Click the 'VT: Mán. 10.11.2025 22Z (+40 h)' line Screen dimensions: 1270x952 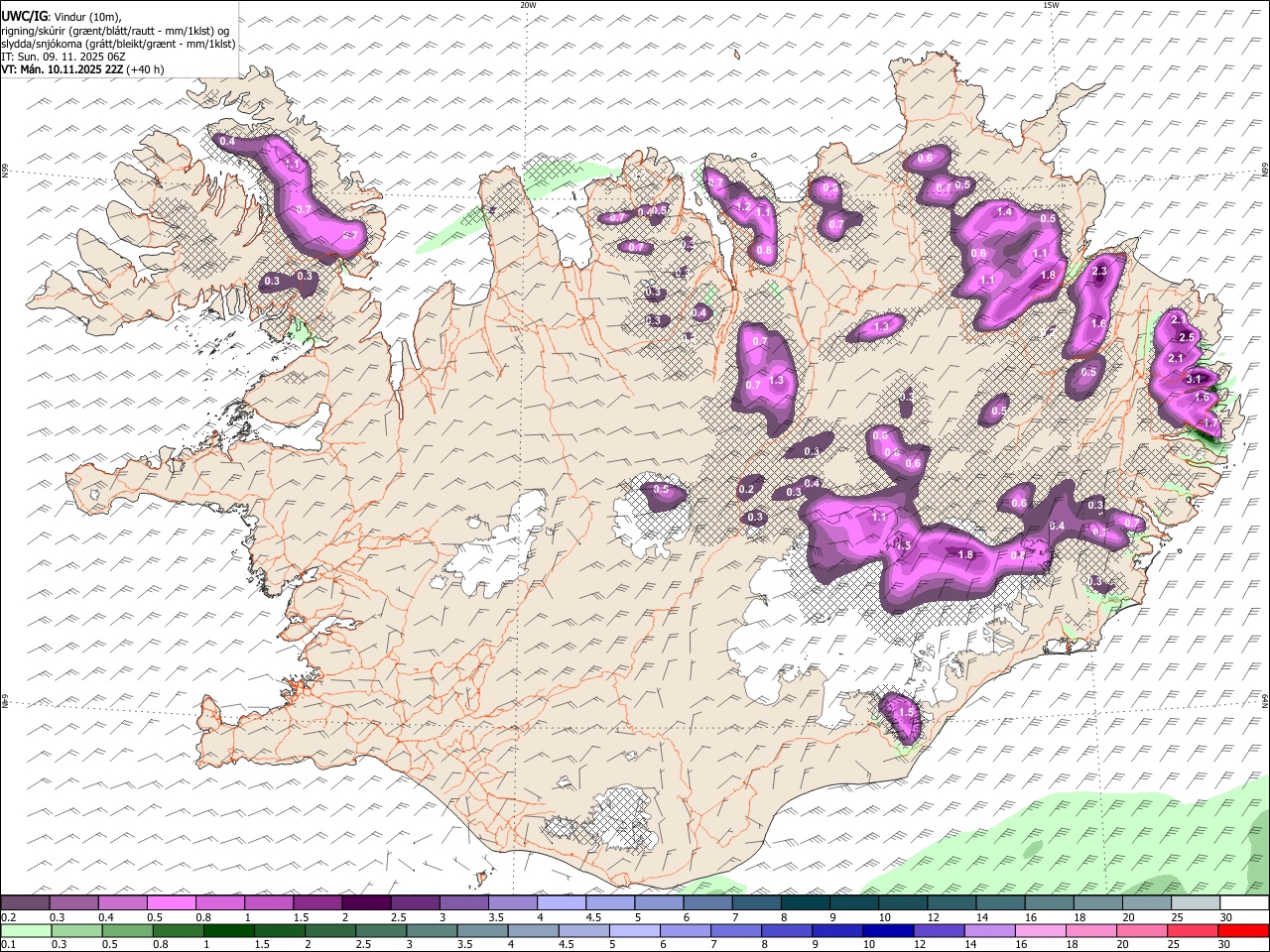pos(82,69)
